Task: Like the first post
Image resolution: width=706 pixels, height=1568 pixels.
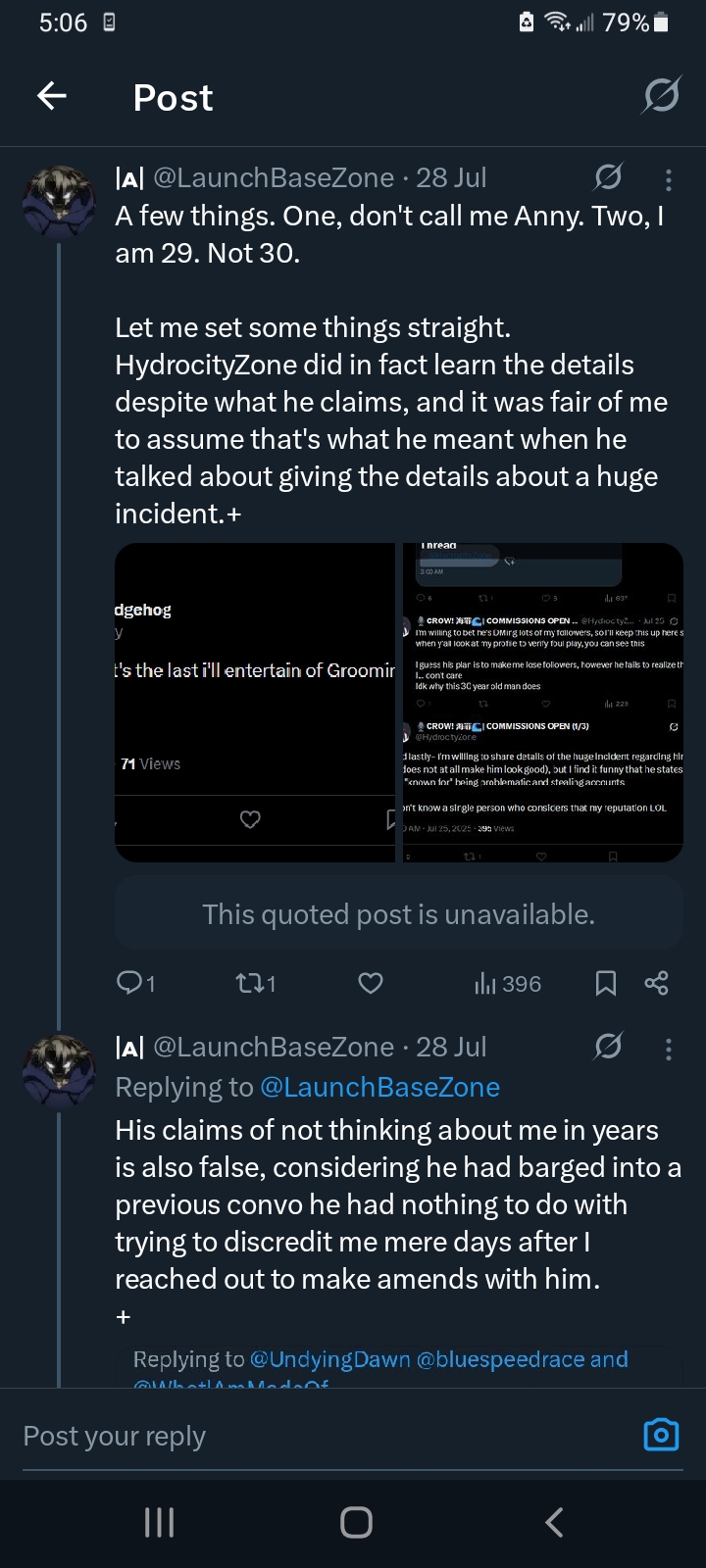Action: [371, 983]
